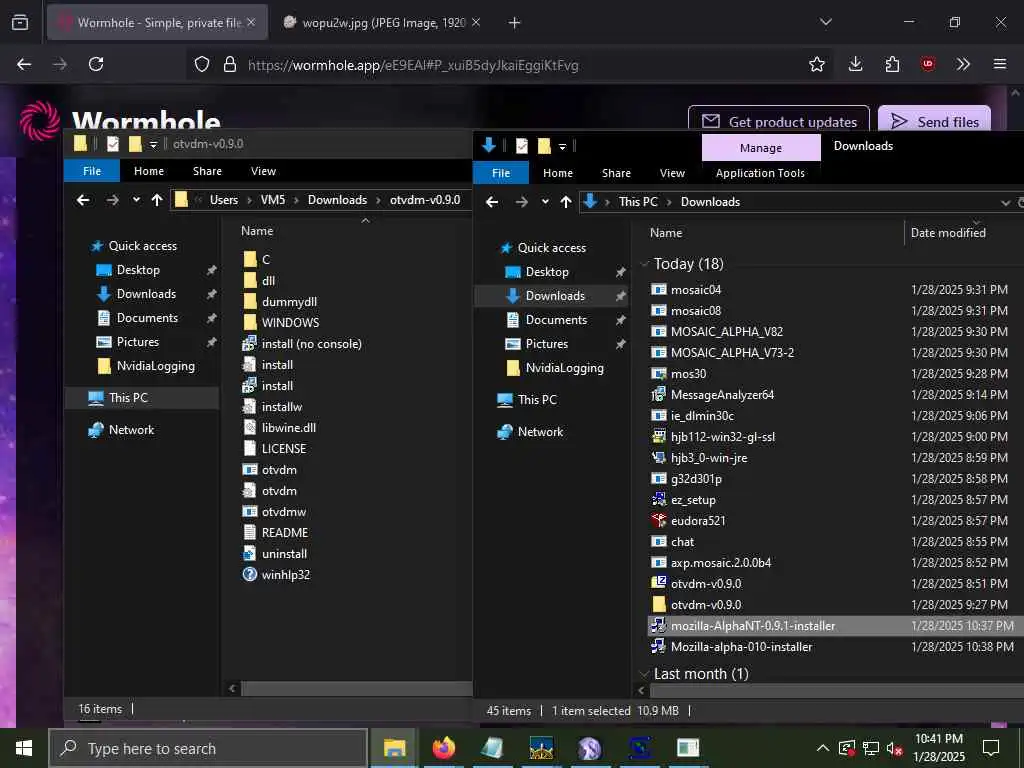Open Firefox extensions puzzle icon
This screenshot has width=1024, height=768.
892,64
